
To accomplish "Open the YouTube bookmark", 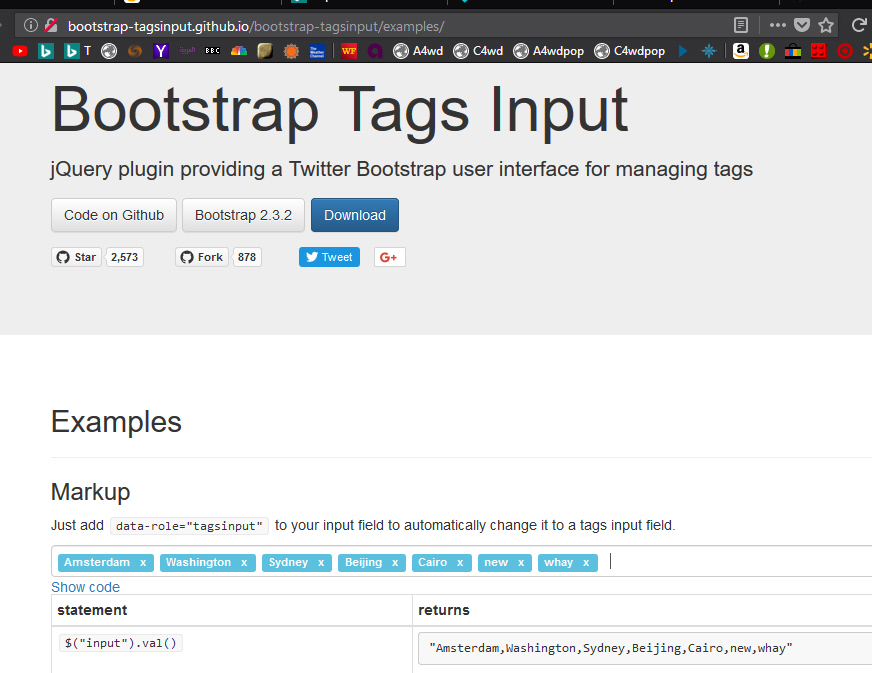I will pos(20,51).
